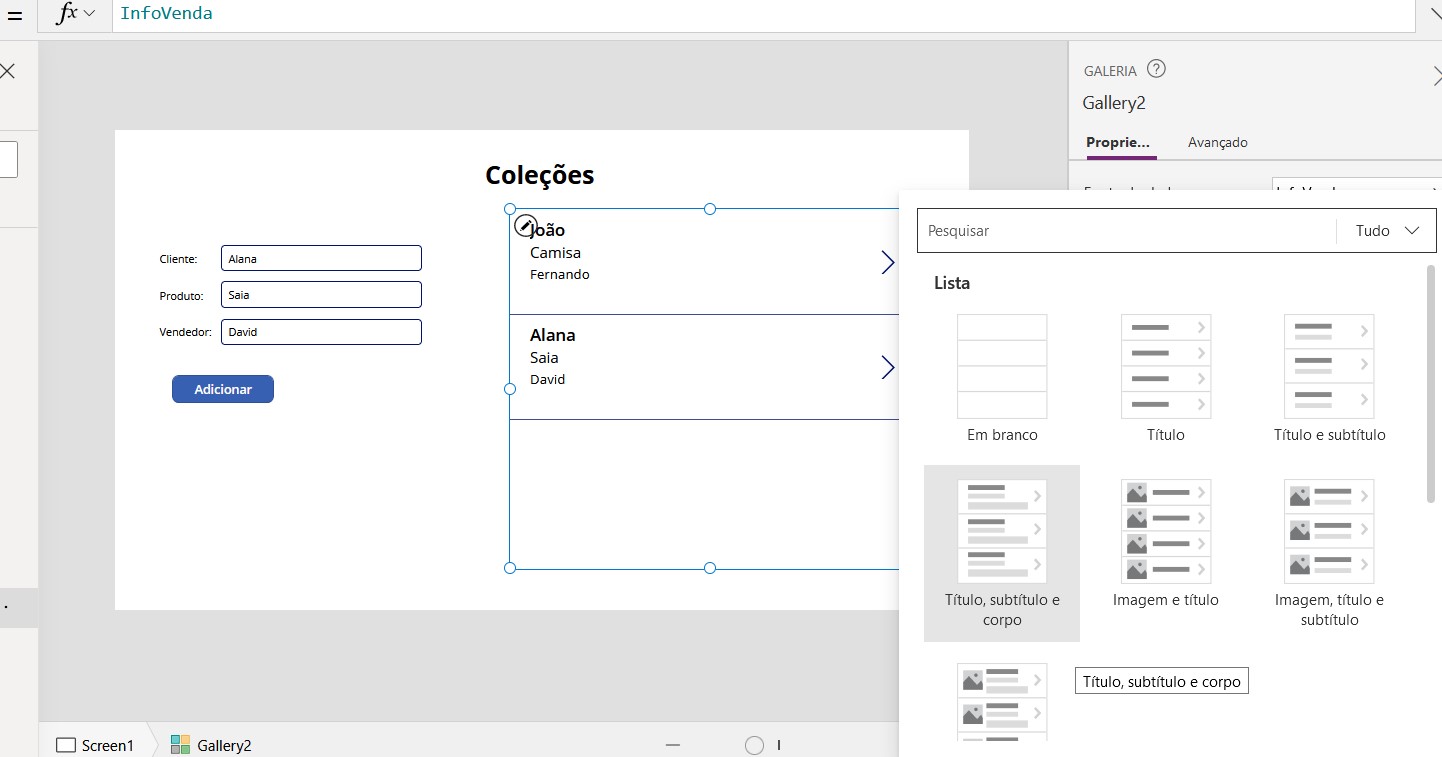Click the gallery top-center resize handle
The height and width of the screenshot is (757, 1442).
710,209
